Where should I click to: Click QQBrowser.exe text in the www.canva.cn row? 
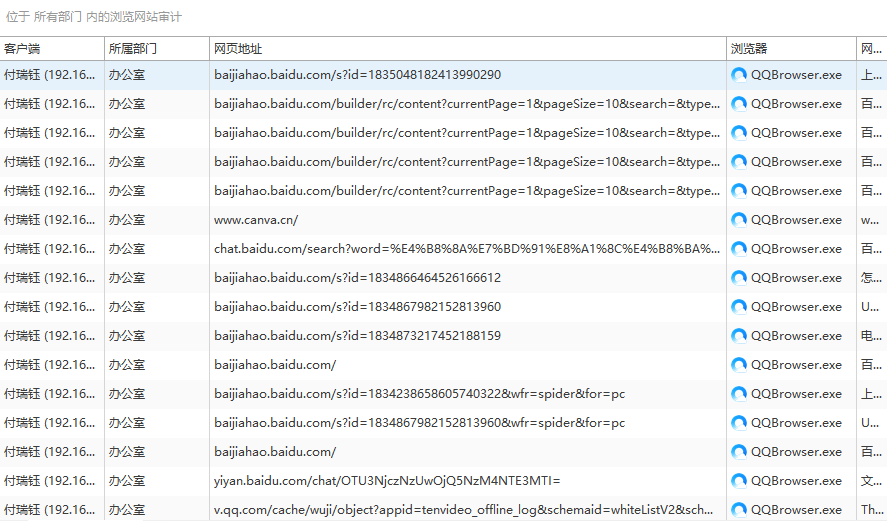tap(796, 220)
